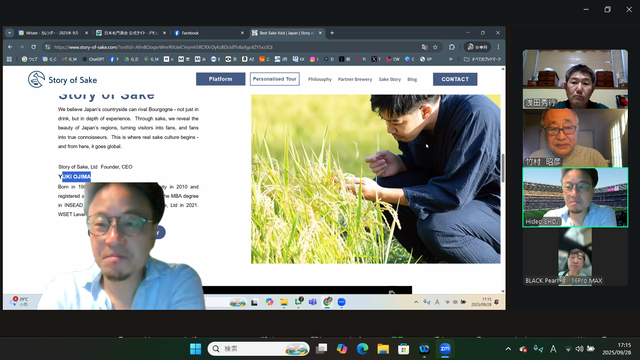Select 竹村 昭彦's video tile

(x=575, y=138)
